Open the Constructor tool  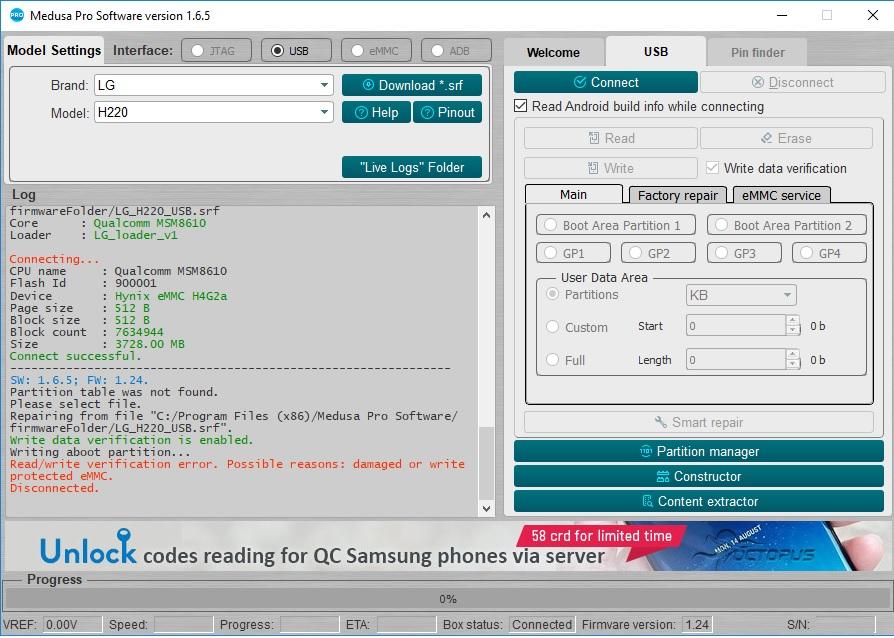coord(698,476)
